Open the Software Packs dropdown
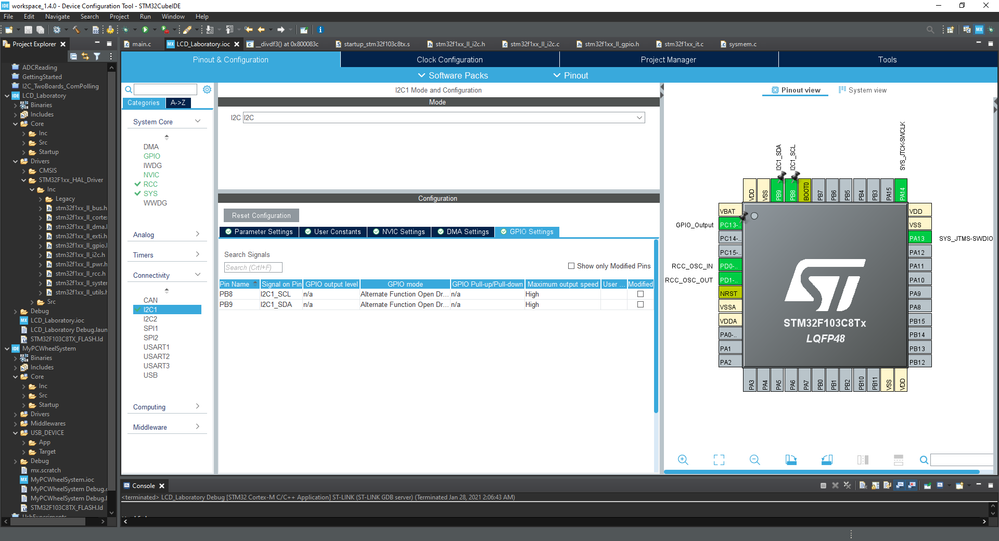The width and height of the screenshot is (999, 541). (452, 75)
